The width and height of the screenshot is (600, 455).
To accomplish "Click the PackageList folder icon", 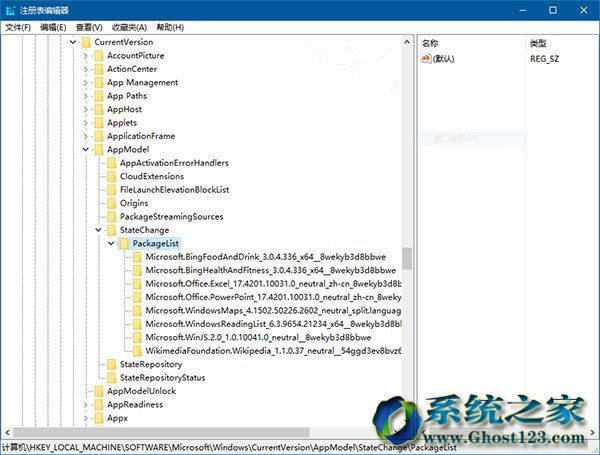I will click(x=124, y=243).
